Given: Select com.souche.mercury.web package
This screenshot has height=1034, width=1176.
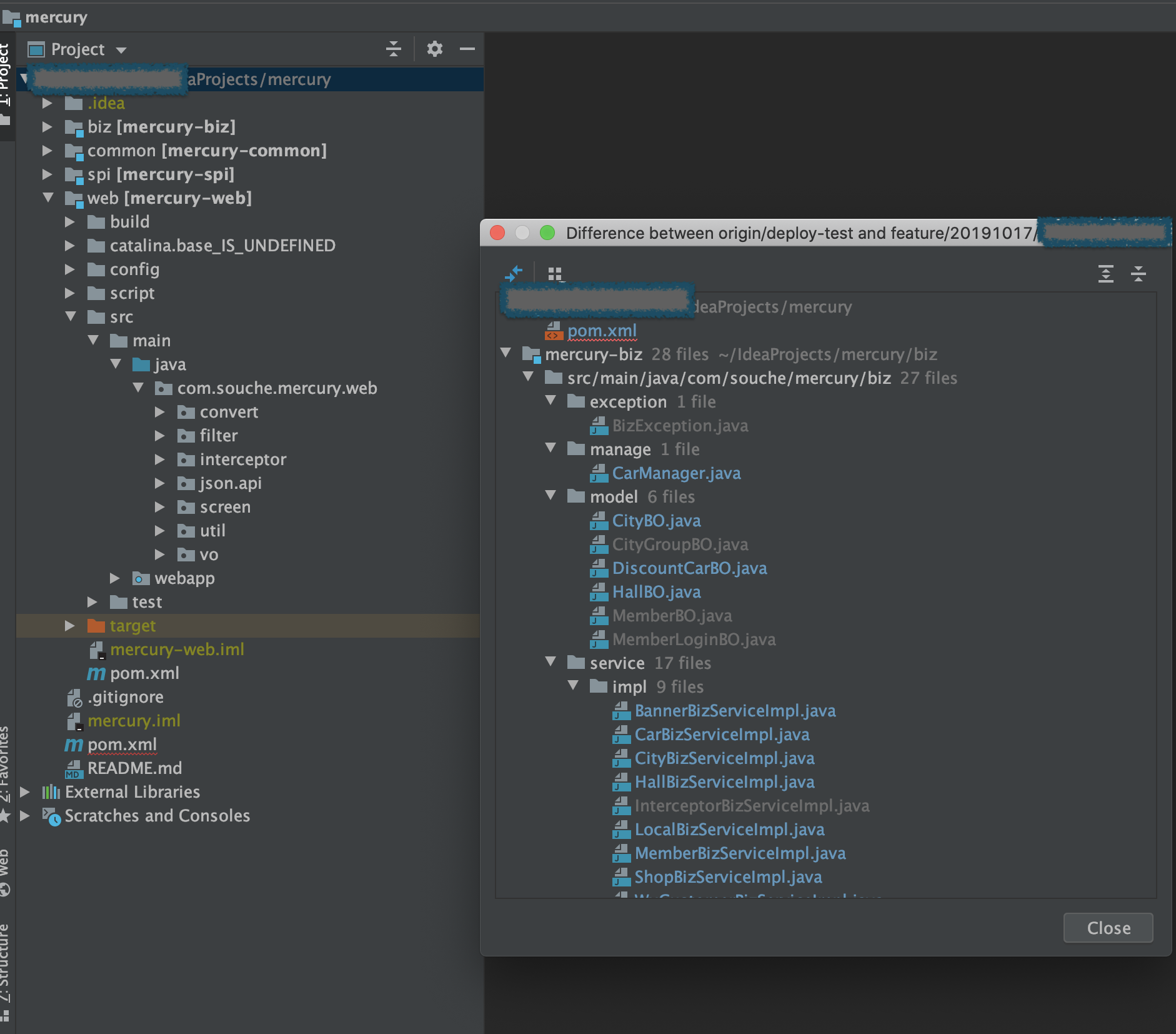Looking at the screenshot, I should [277, 388].
